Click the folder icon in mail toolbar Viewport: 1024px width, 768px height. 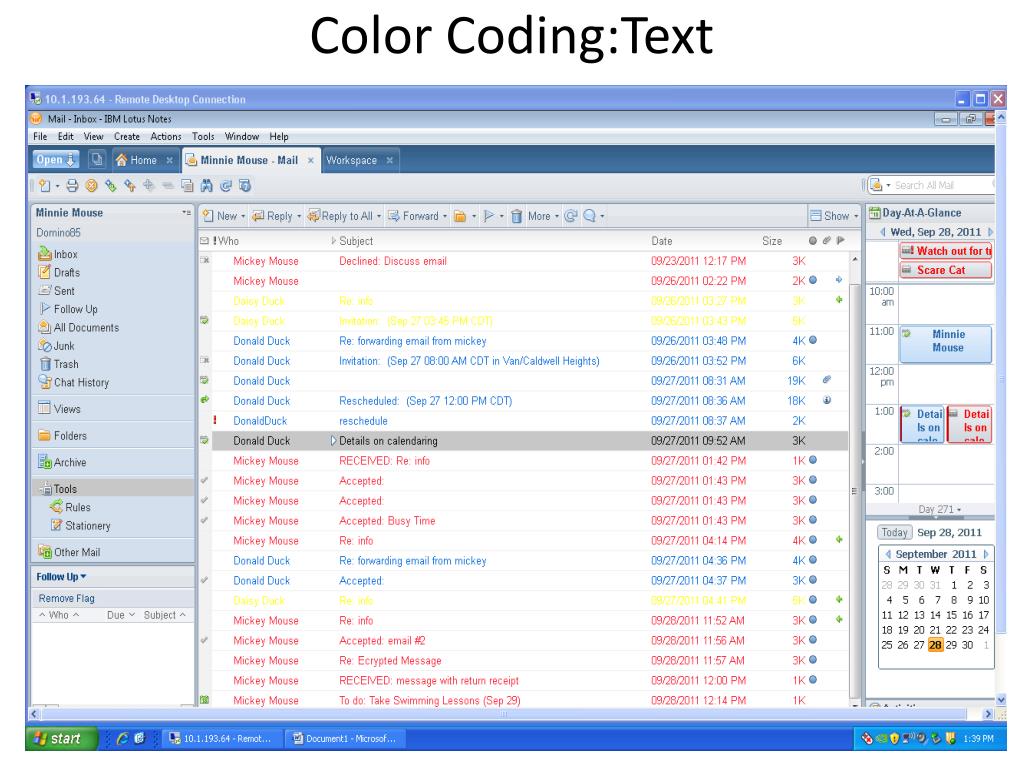point(460,216)
